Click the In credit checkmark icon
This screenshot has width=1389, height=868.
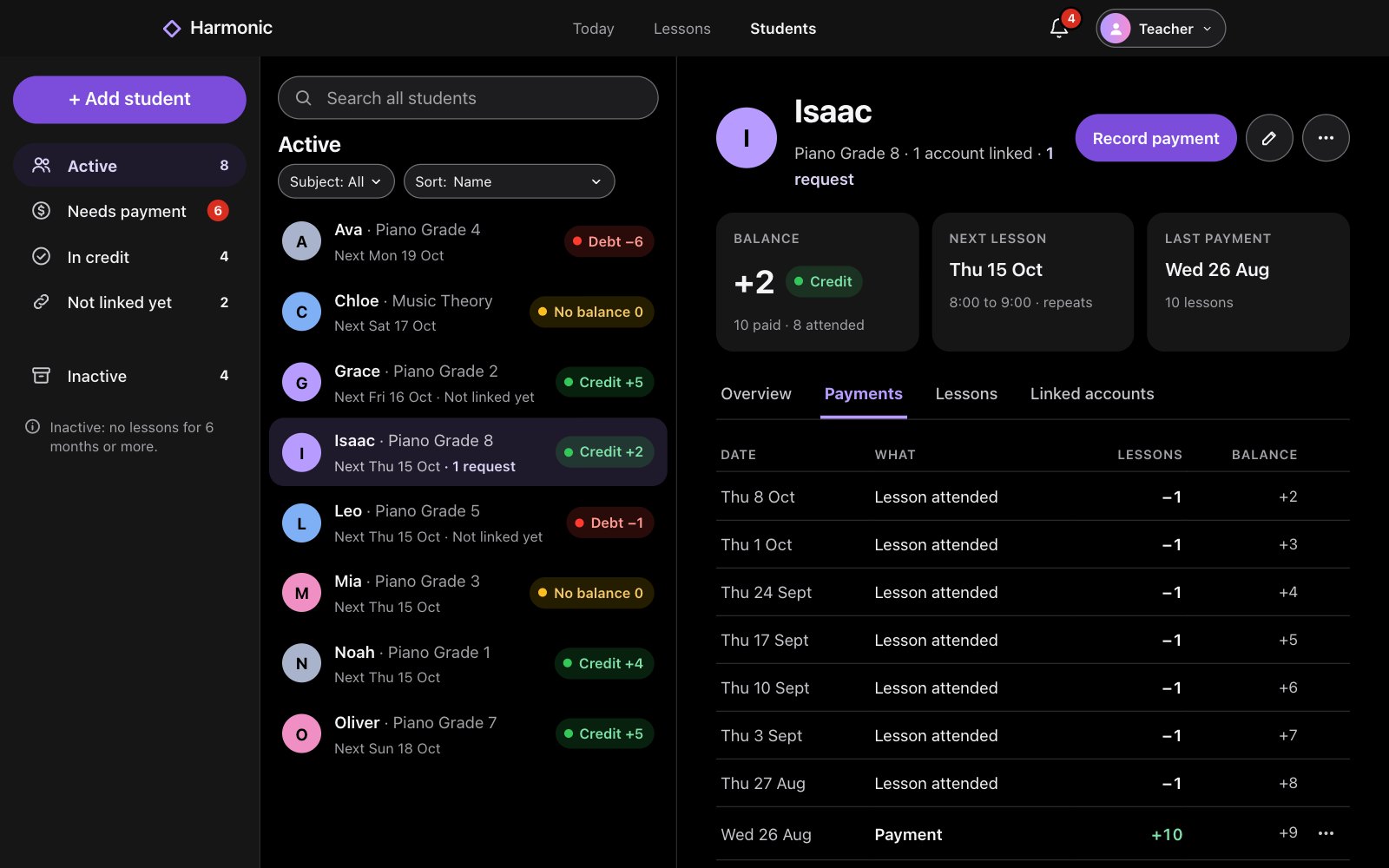tap(41, 256)
